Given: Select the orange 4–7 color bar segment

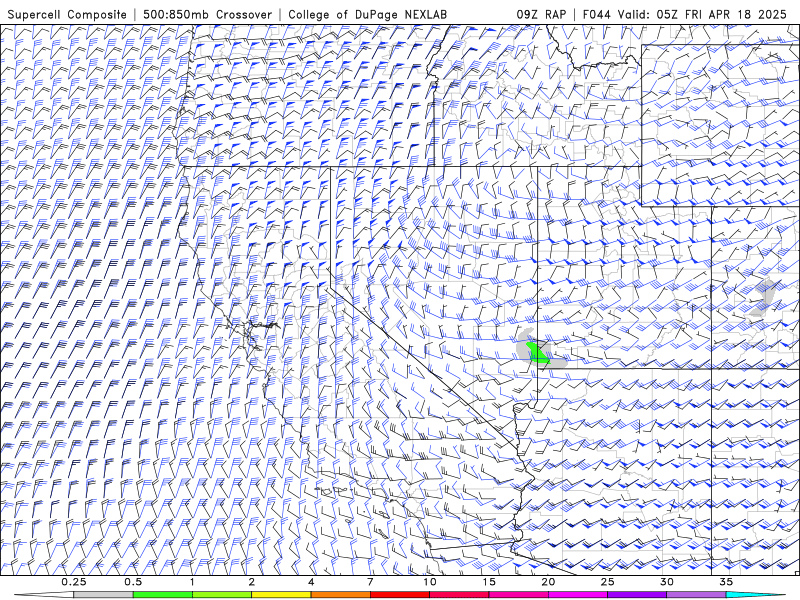Looking at the screenshot, I should pyautogui.click(x=341, y=595).
